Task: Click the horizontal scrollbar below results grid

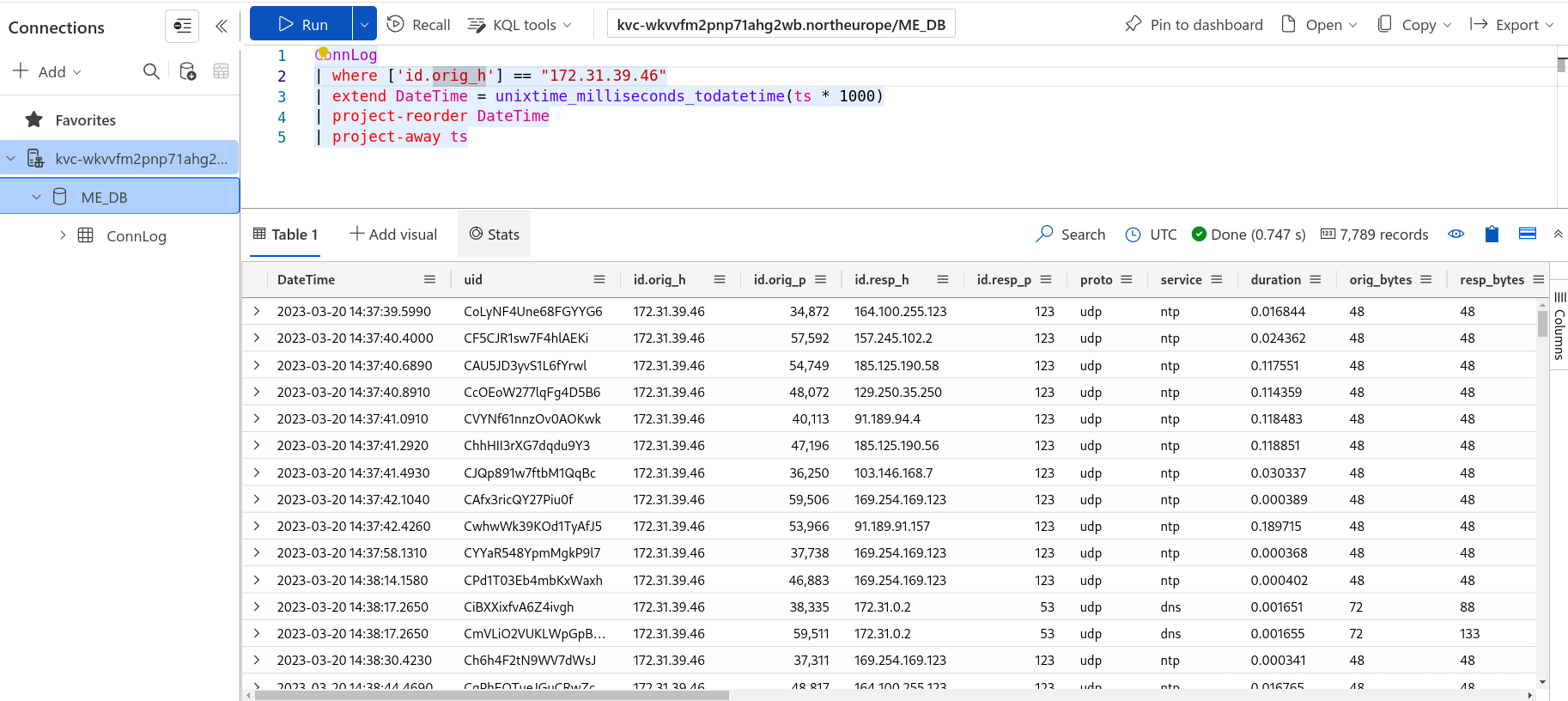Action: click(491, 695)
